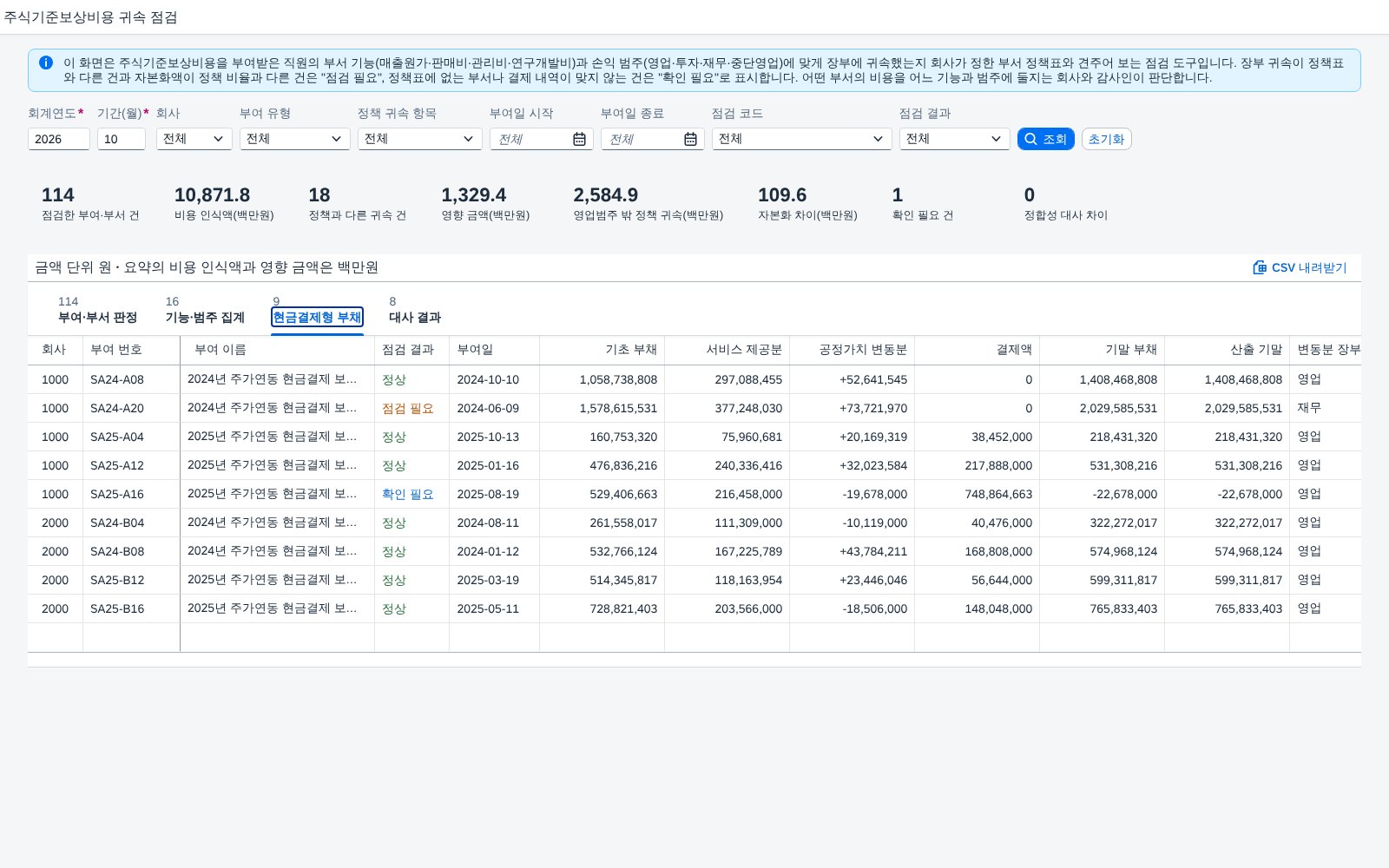Viewport: 1389px width, 868px height.
Task: Expand the 점검 결과 filter dropdown
Action: 955,139
